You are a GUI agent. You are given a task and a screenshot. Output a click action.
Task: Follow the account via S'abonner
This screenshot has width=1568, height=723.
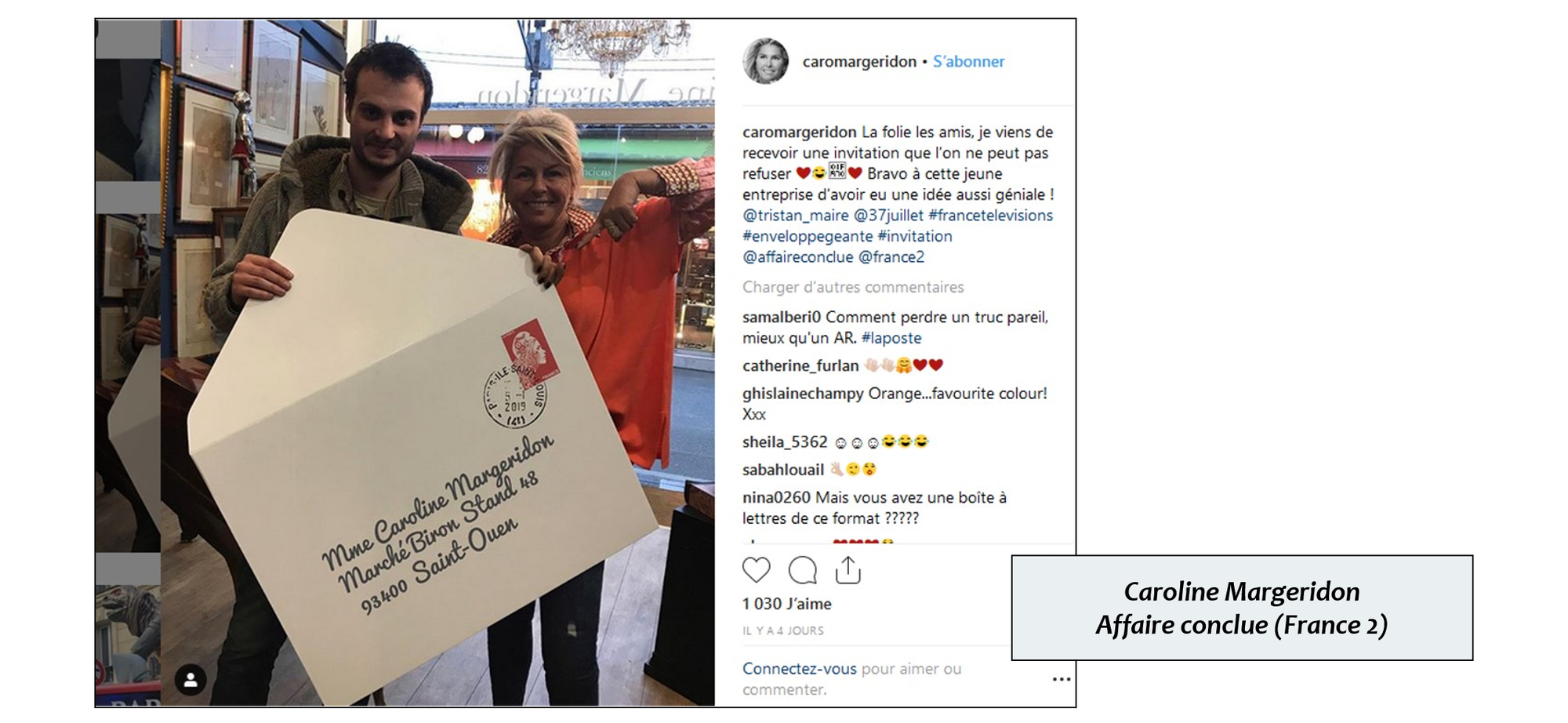coord(968,61)
